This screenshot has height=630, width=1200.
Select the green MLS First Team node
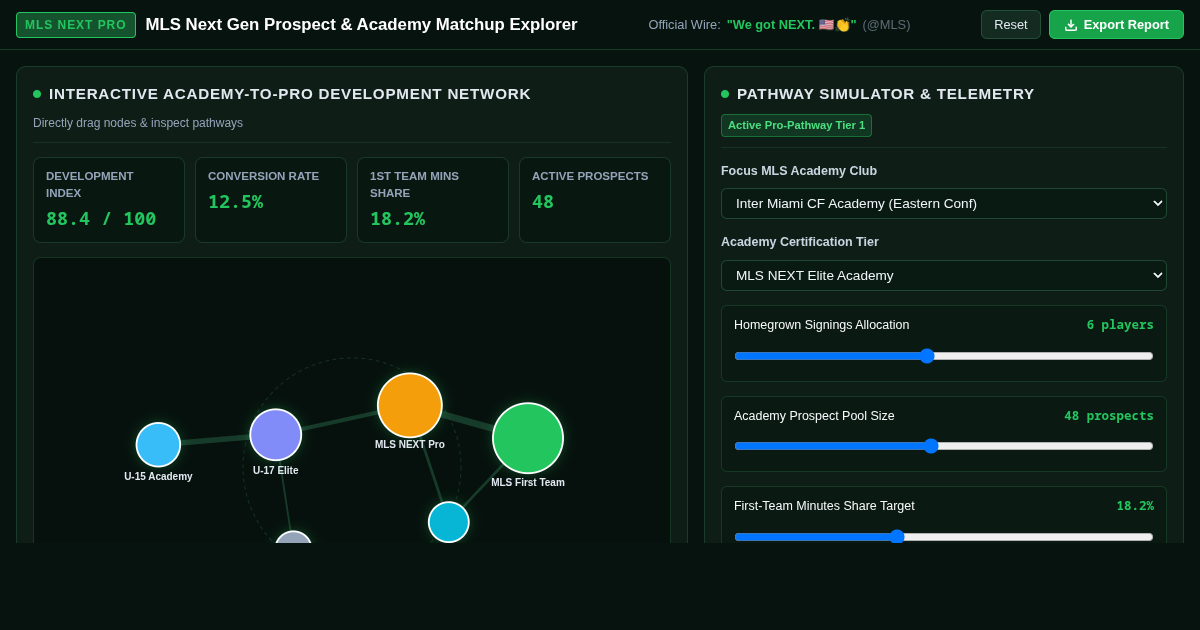[x=528, y=438]
